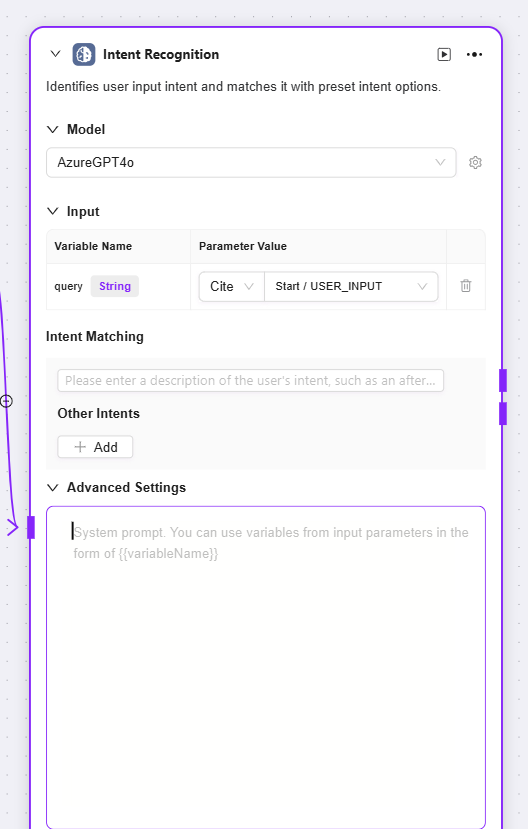Delete the query input row
528x829 pixels.
click(x=466, y=286)
